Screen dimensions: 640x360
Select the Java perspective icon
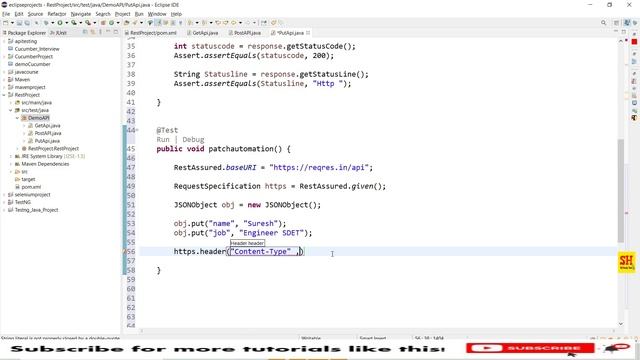point(627,23)
